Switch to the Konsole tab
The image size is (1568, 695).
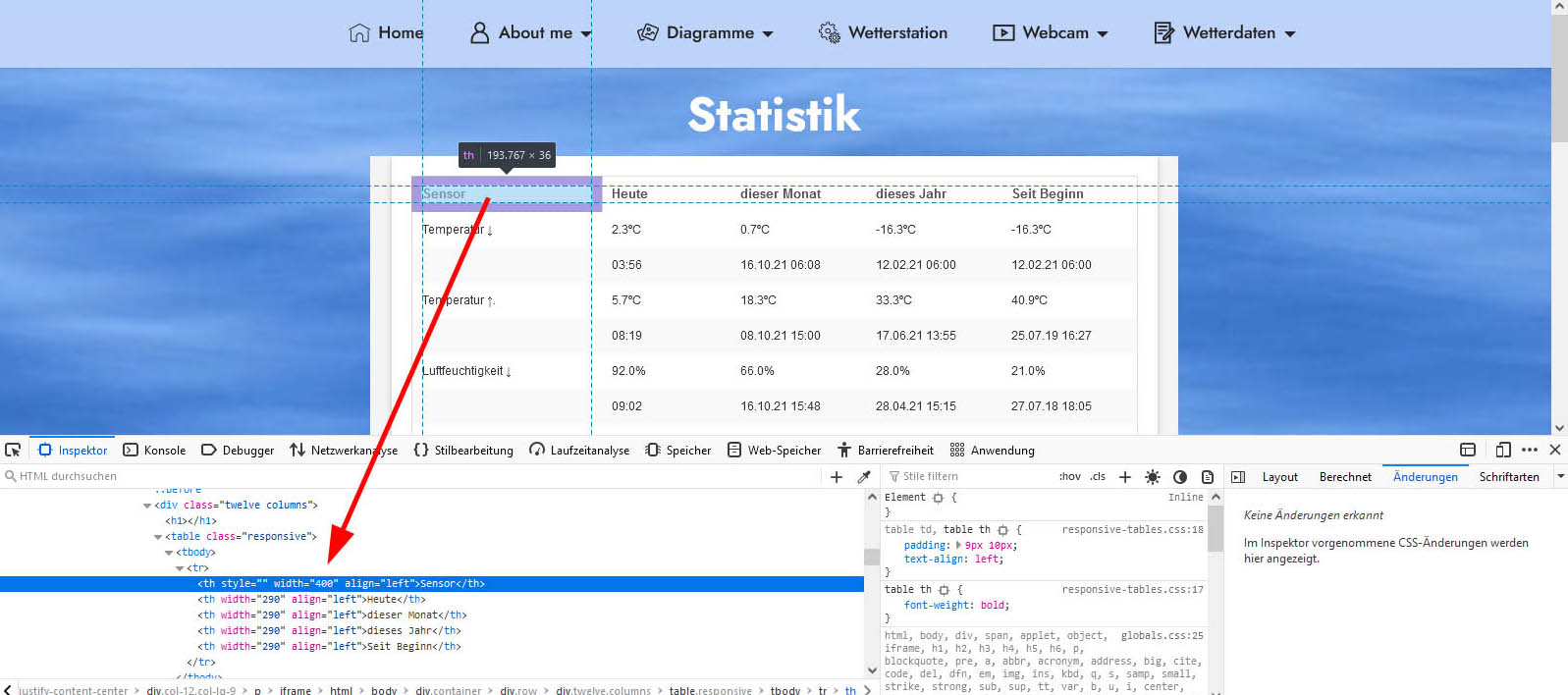154,451
